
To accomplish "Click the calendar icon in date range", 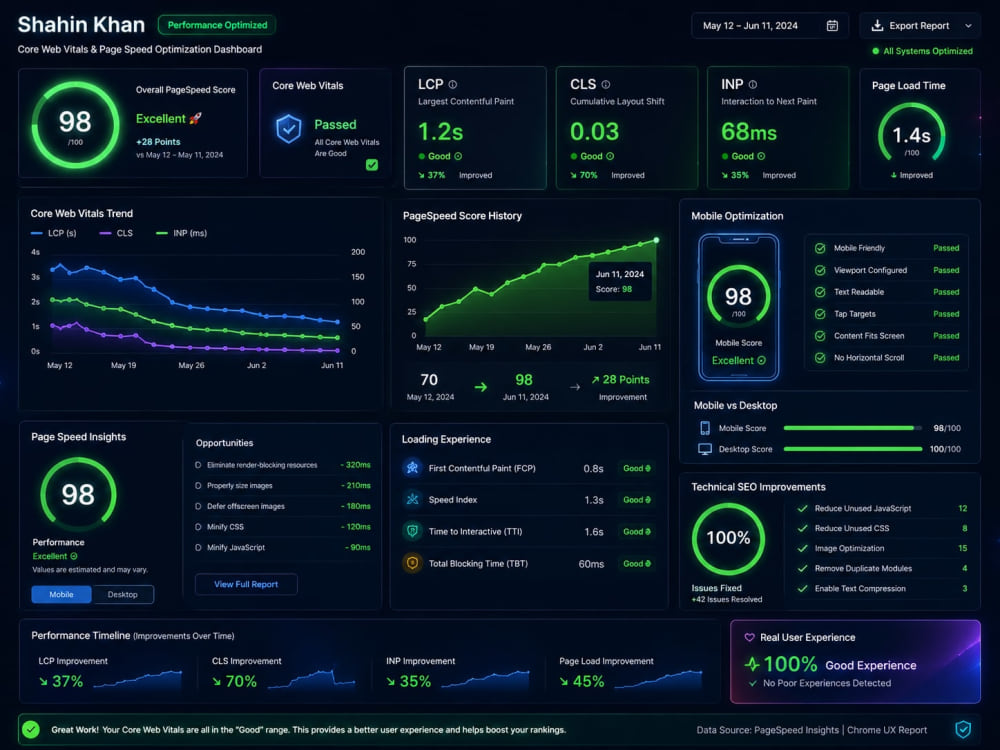I will (x=832, y=26).
